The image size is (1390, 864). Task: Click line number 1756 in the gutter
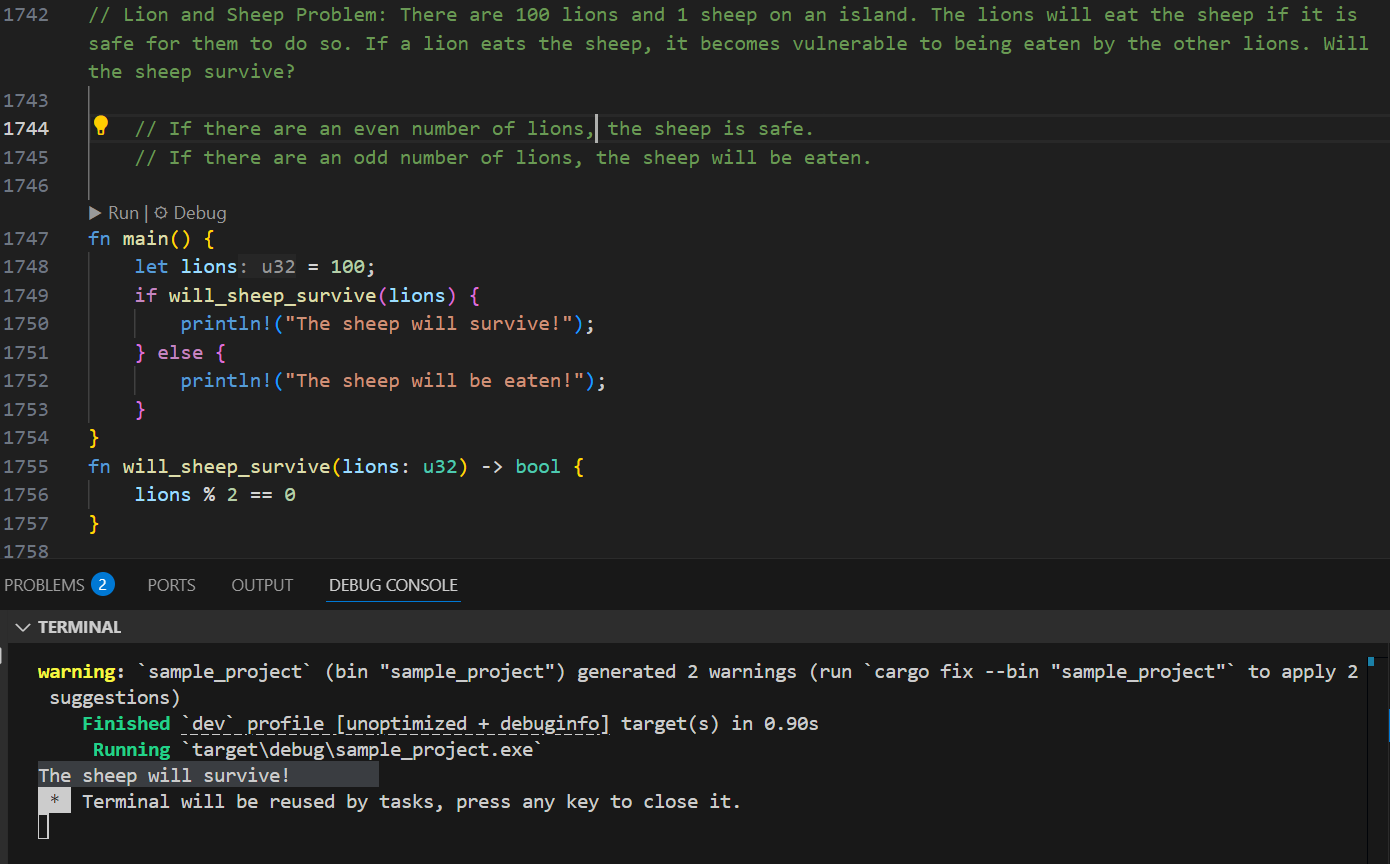(x=26, y=495)
